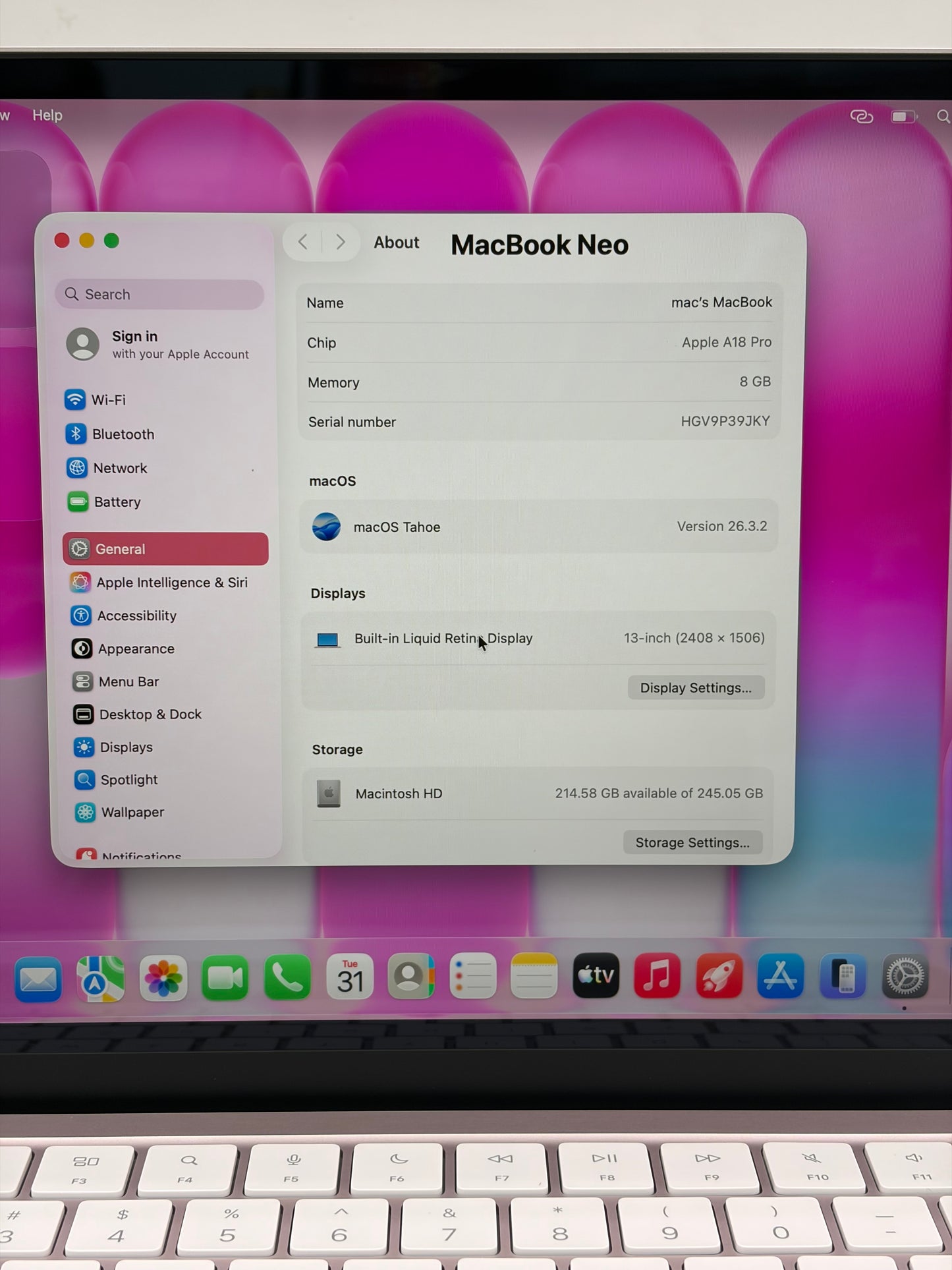Click the Storage Settings... button
Image resolution: width=952 pixels, height=1270 pixels.
click(692, 842)
